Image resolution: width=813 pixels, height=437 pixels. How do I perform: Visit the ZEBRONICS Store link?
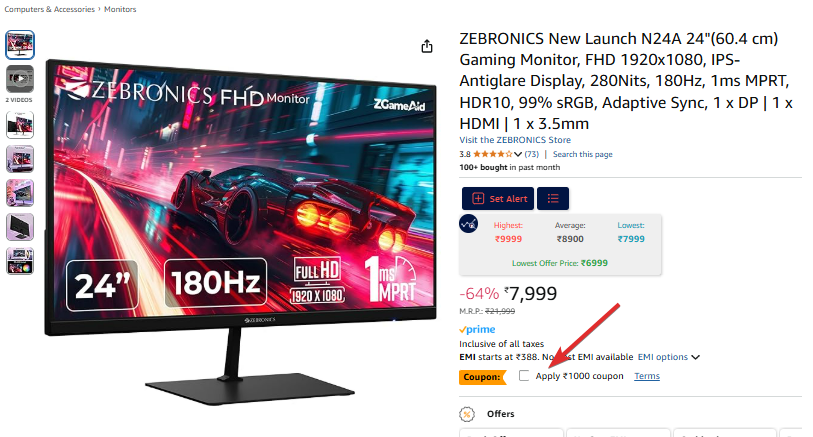[x=515, y=140]
